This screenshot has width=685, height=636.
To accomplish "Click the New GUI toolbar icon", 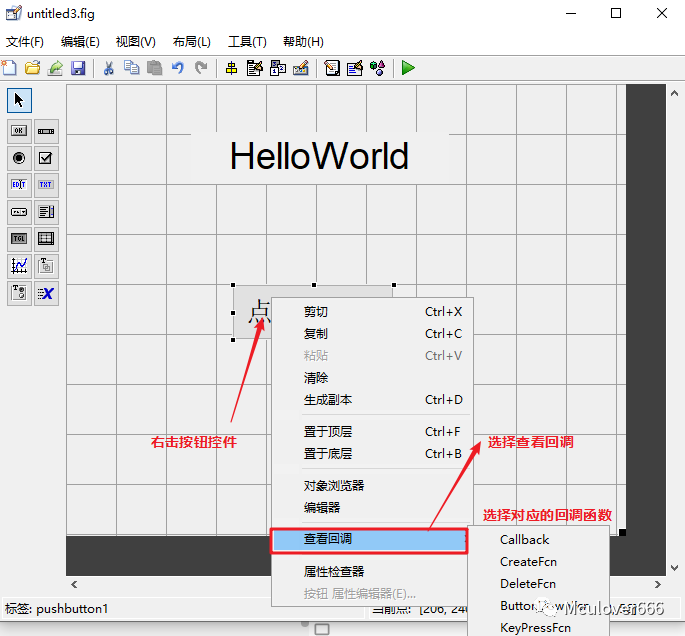I will click(9, 68).
